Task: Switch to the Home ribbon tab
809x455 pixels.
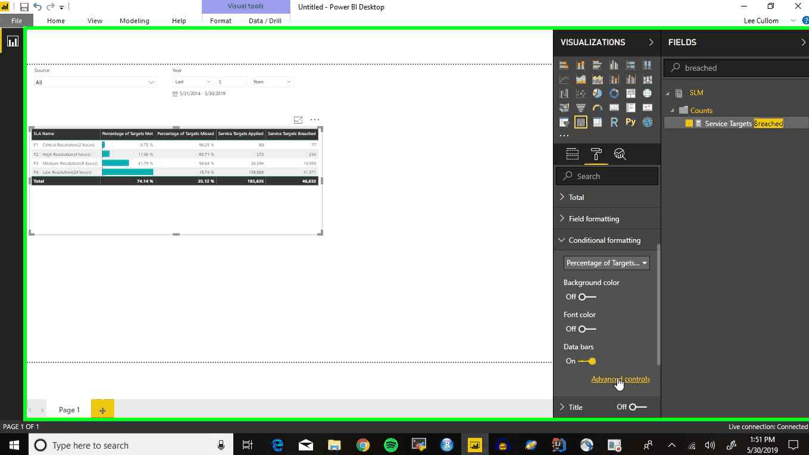Action: pos(56,21)
